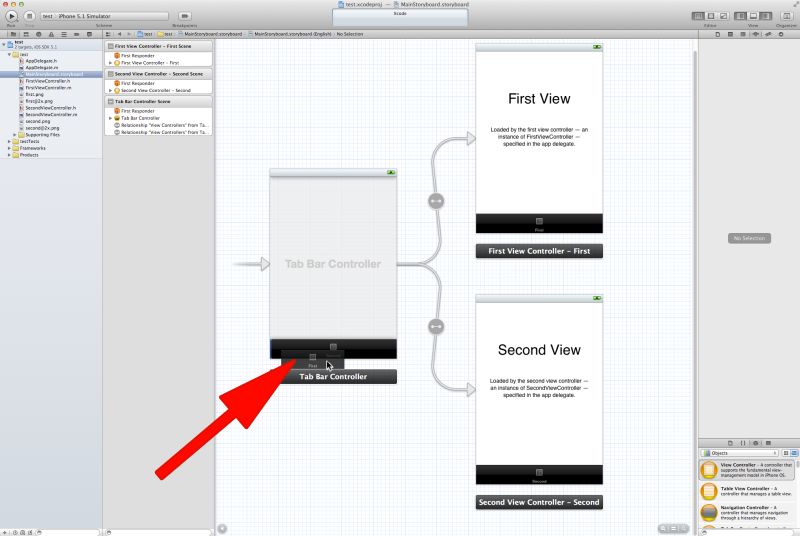The width and height of the screenshot is (800, 536).
Task: Click the relationship segue to Second View
Action: pyautogui.click(x=436, y=326)
